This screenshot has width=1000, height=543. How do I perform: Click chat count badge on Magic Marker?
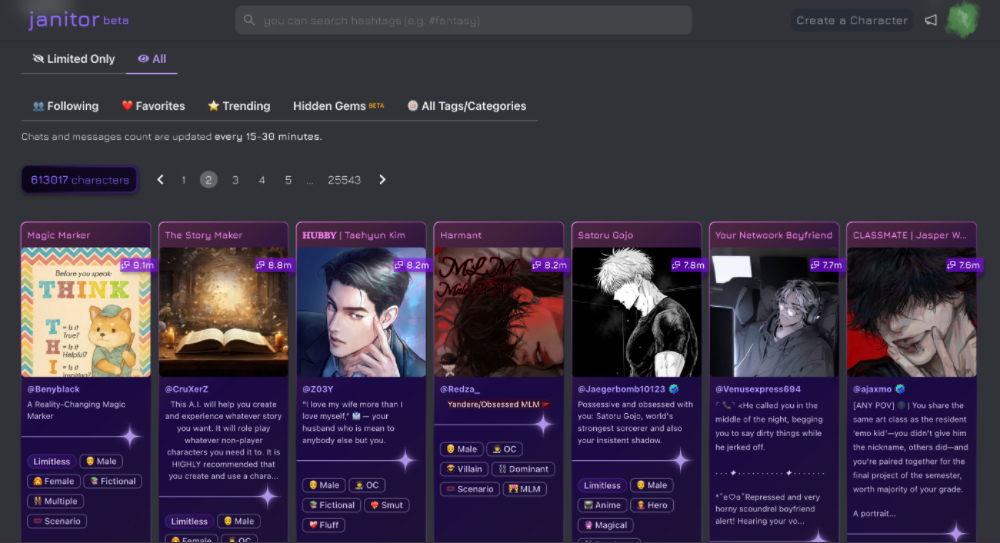tap(137, 265)
